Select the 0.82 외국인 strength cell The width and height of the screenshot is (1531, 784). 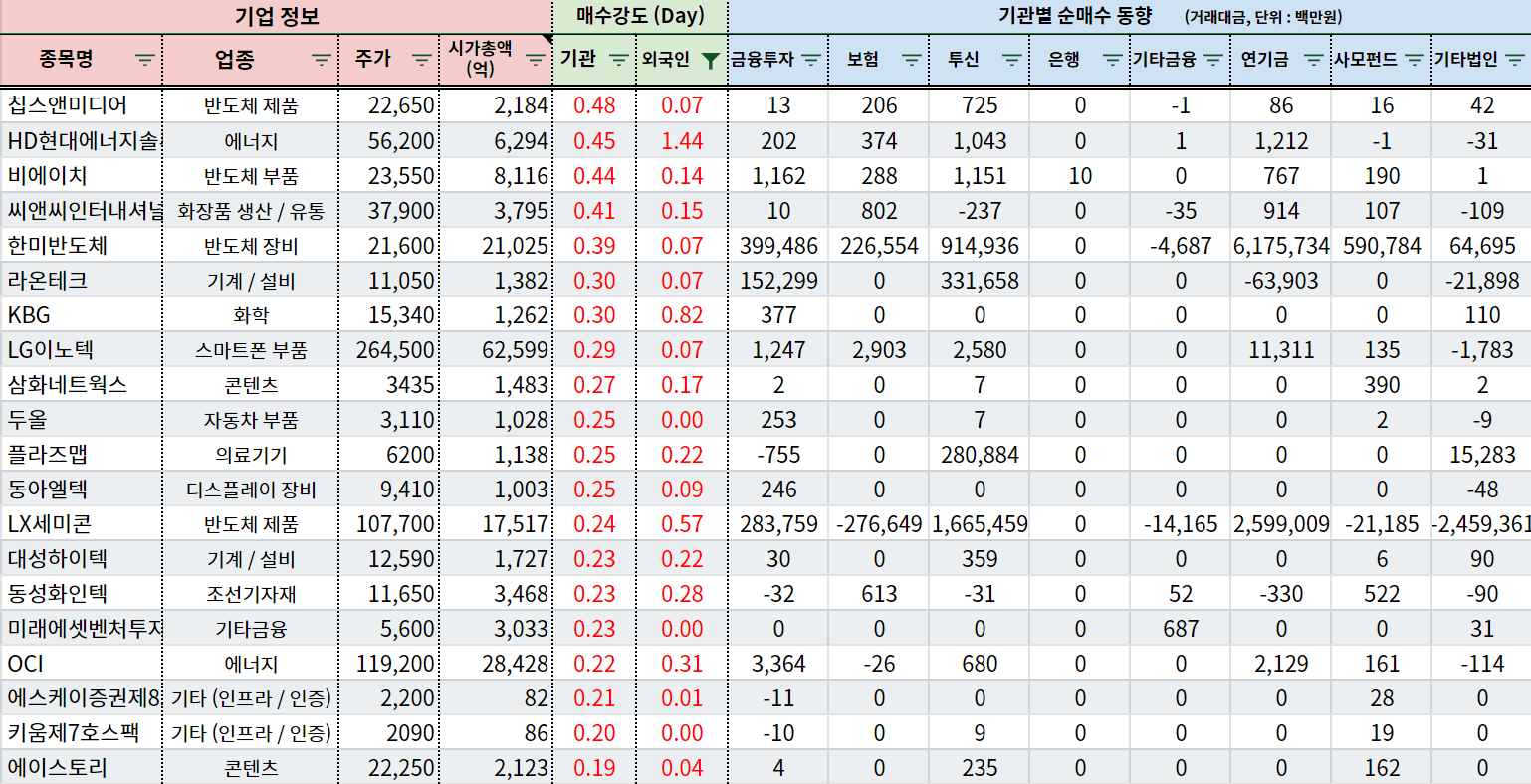point(682,314)
